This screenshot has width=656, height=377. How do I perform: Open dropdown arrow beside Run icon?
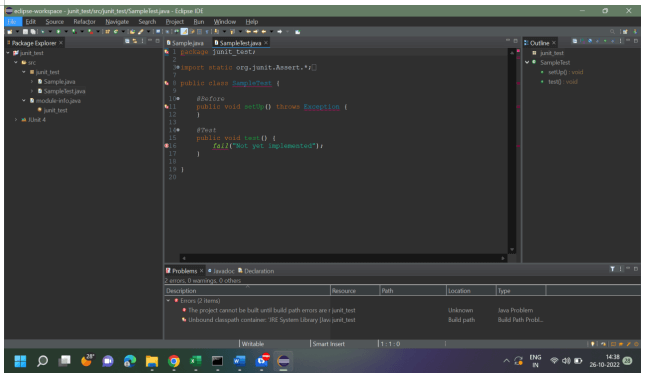[x=66, y=32]
